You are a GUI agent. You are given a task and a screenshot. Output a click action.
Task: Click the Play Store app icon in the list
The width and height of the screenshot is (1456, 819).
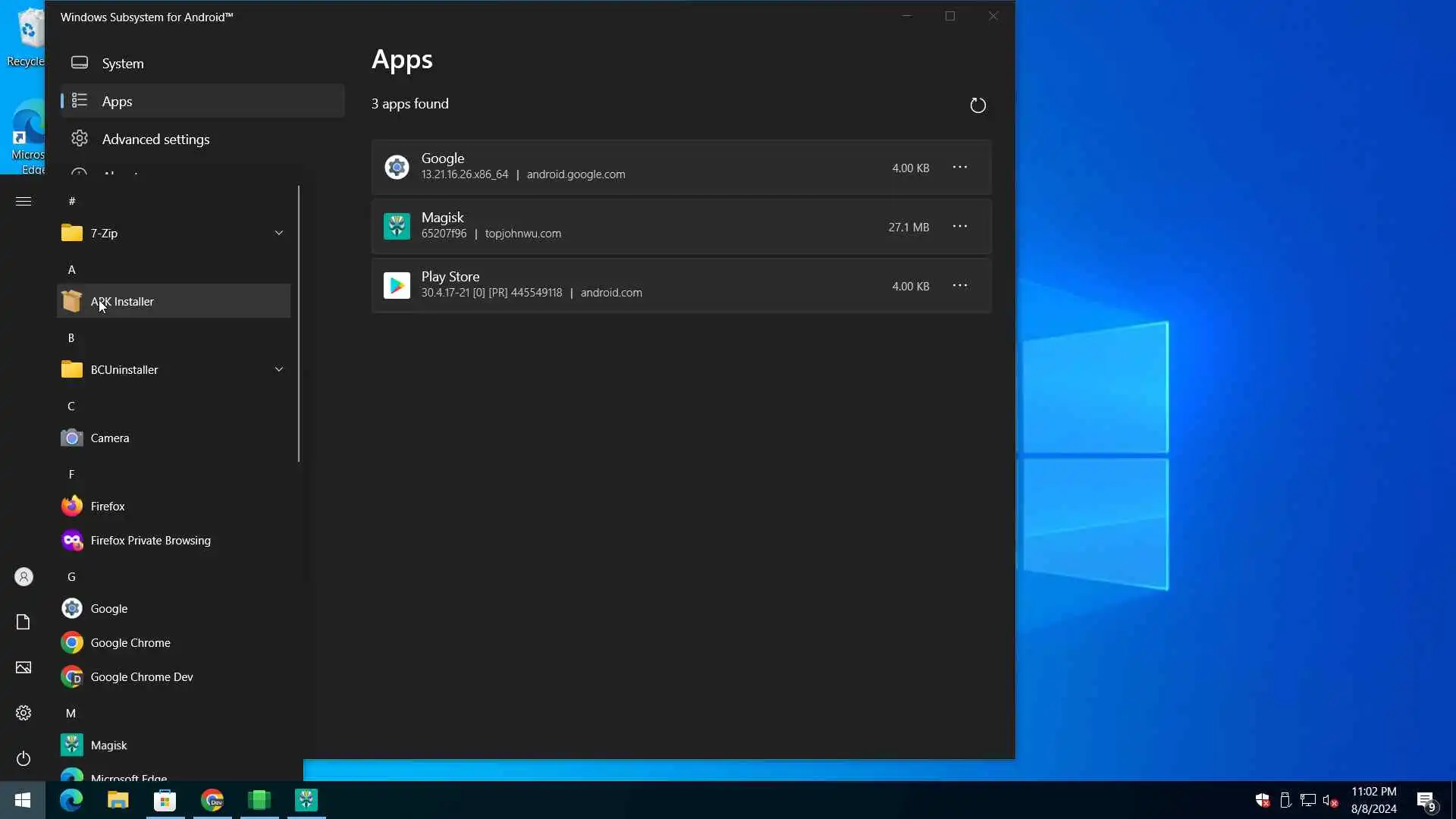397,286
